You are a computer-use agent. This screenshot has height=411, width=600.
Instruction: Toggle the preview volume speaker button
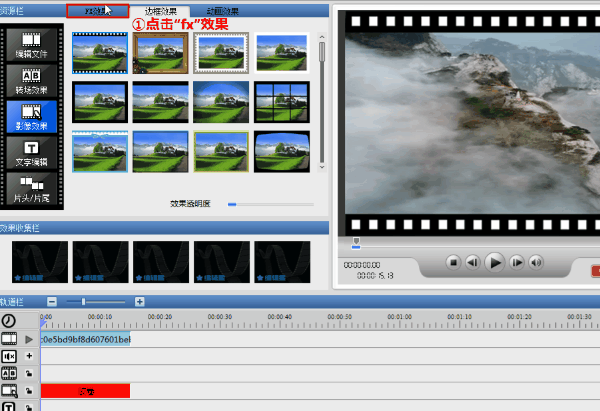tap(536, 263)
